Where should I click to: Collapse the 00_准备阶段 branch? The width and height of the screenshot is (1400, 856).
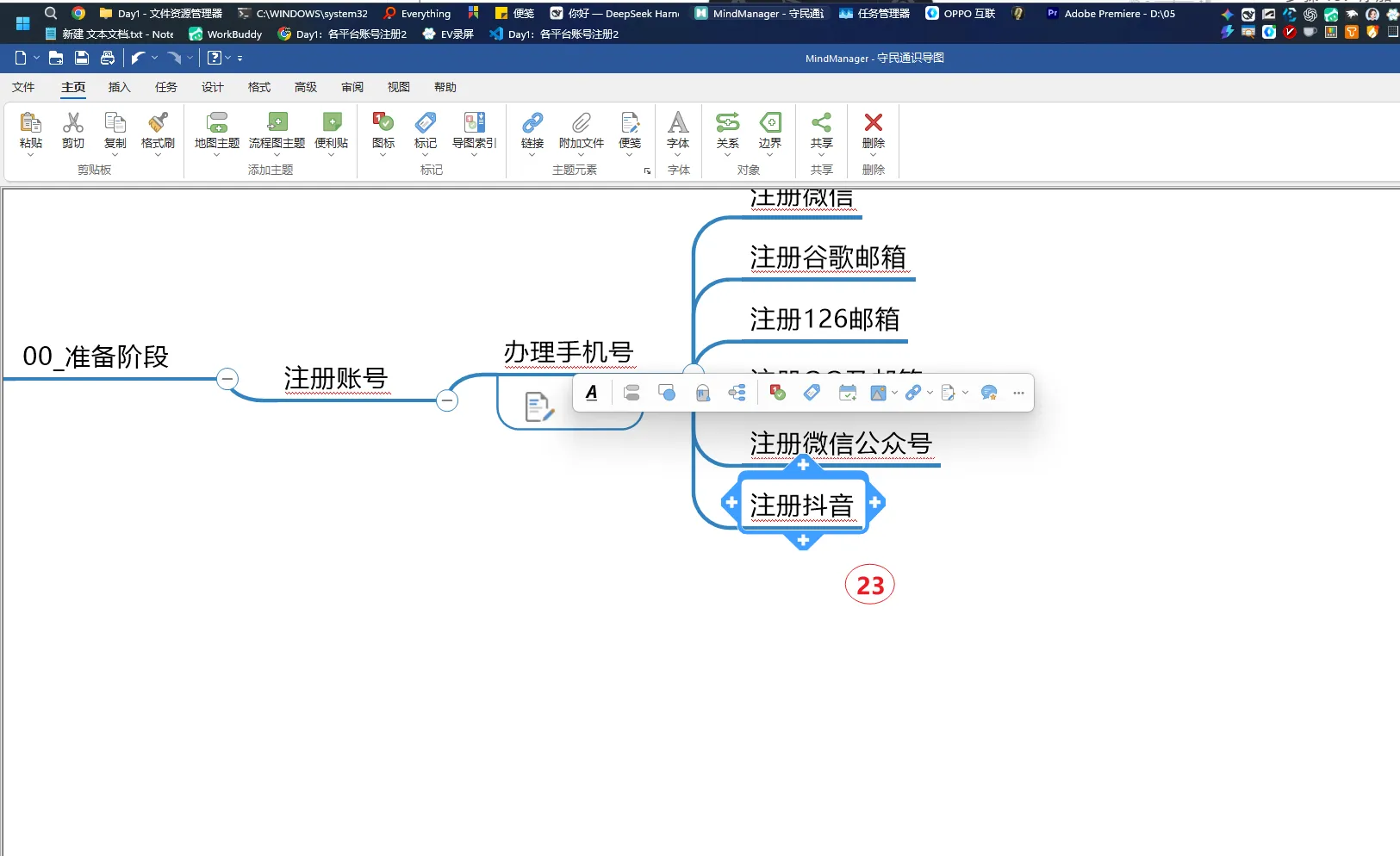[x=227, y=379]
